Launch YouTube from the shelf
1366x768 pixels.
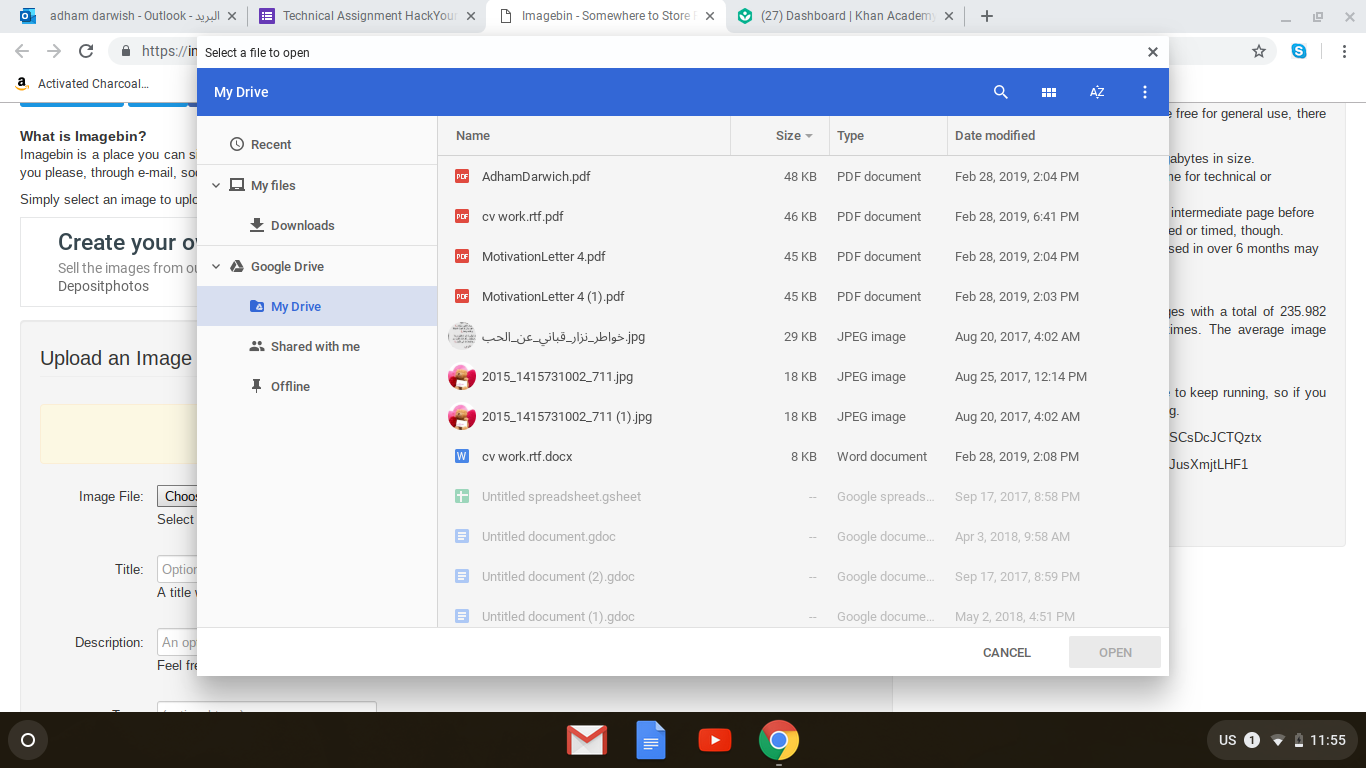(714, 740)
